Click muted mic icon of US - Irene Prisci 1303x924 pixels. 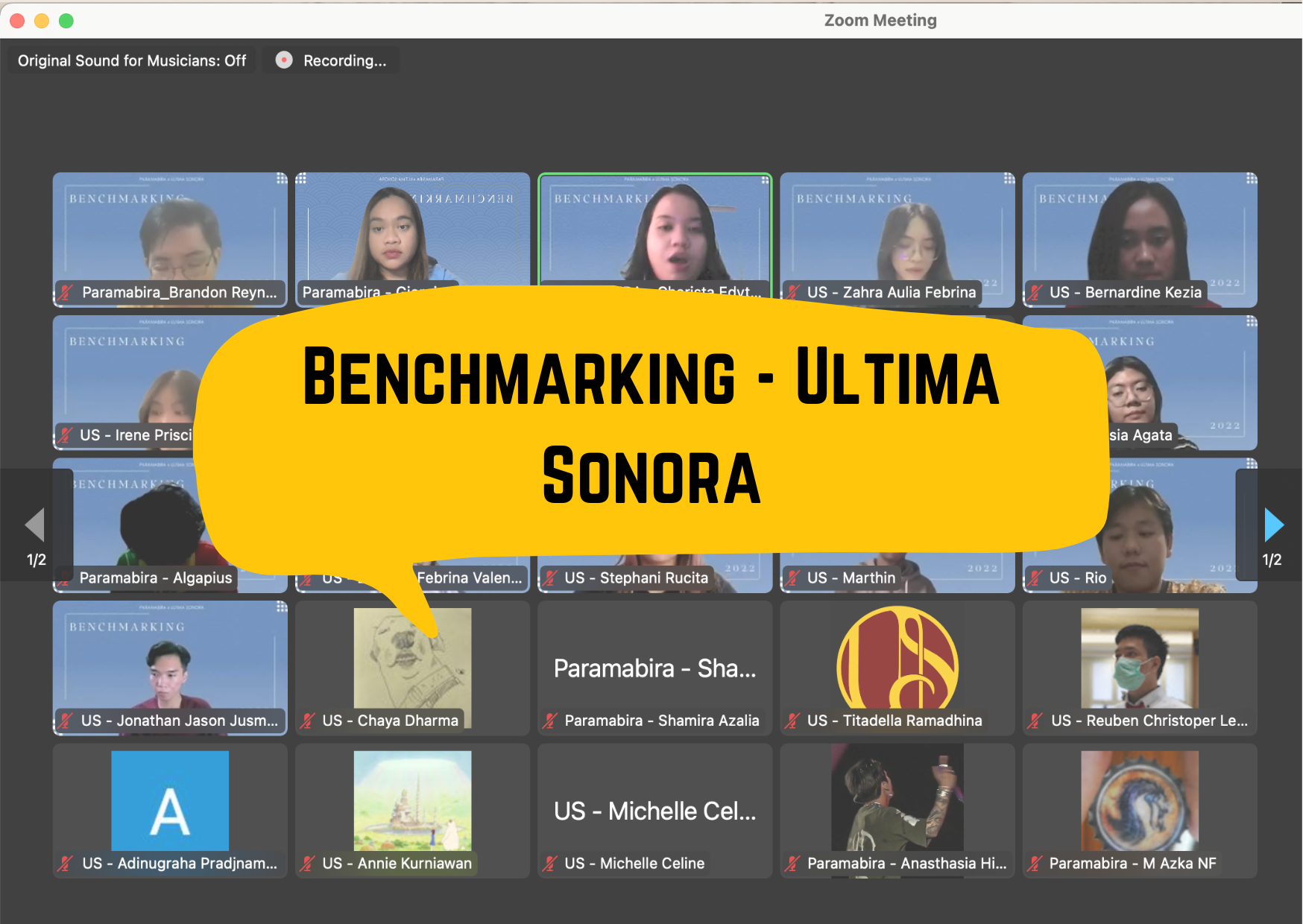point(66,435)
